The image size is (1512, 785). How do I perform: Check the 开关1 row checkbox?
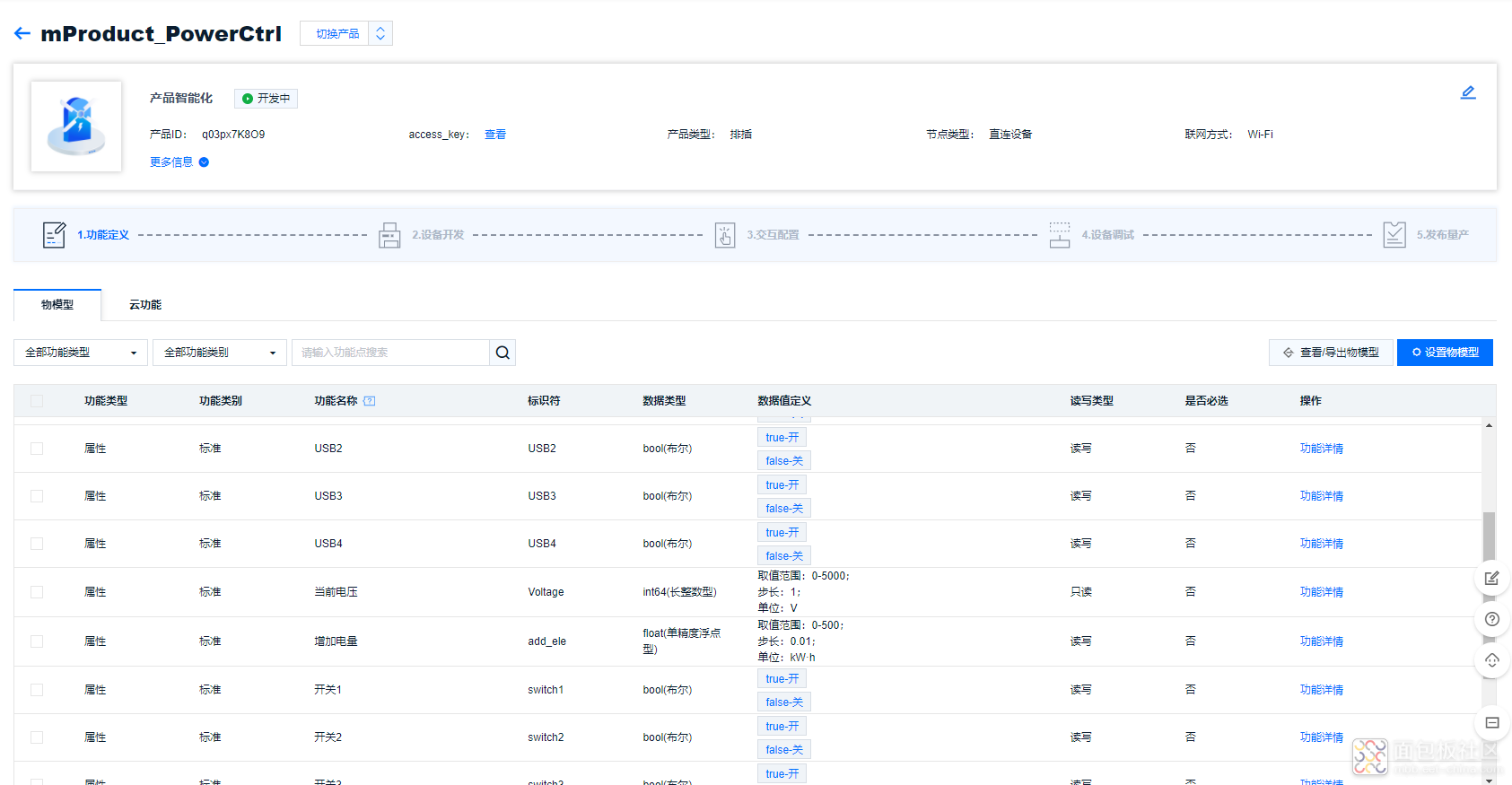[37, 690]
